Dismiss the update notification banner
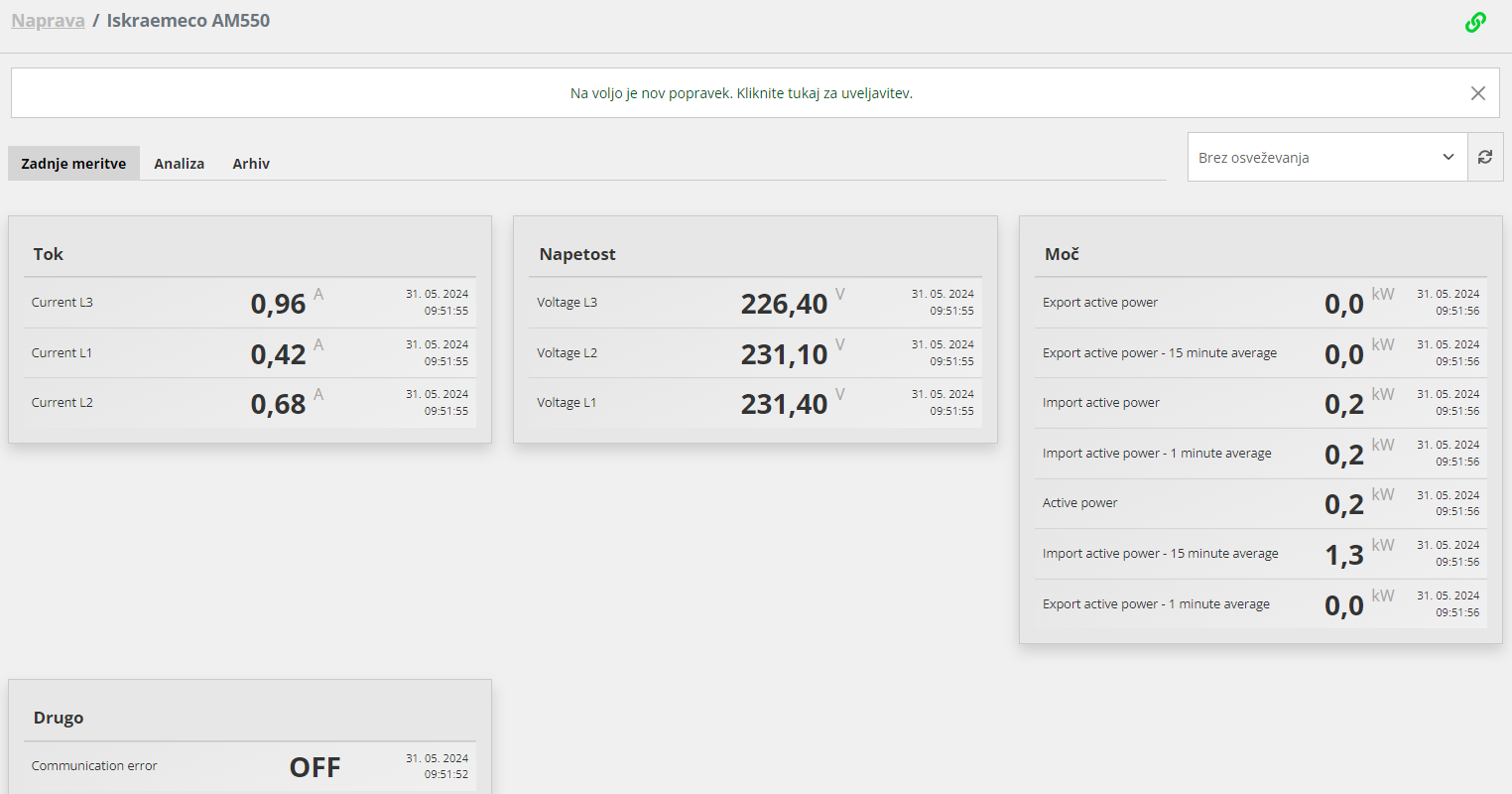 click(1478, 93)
